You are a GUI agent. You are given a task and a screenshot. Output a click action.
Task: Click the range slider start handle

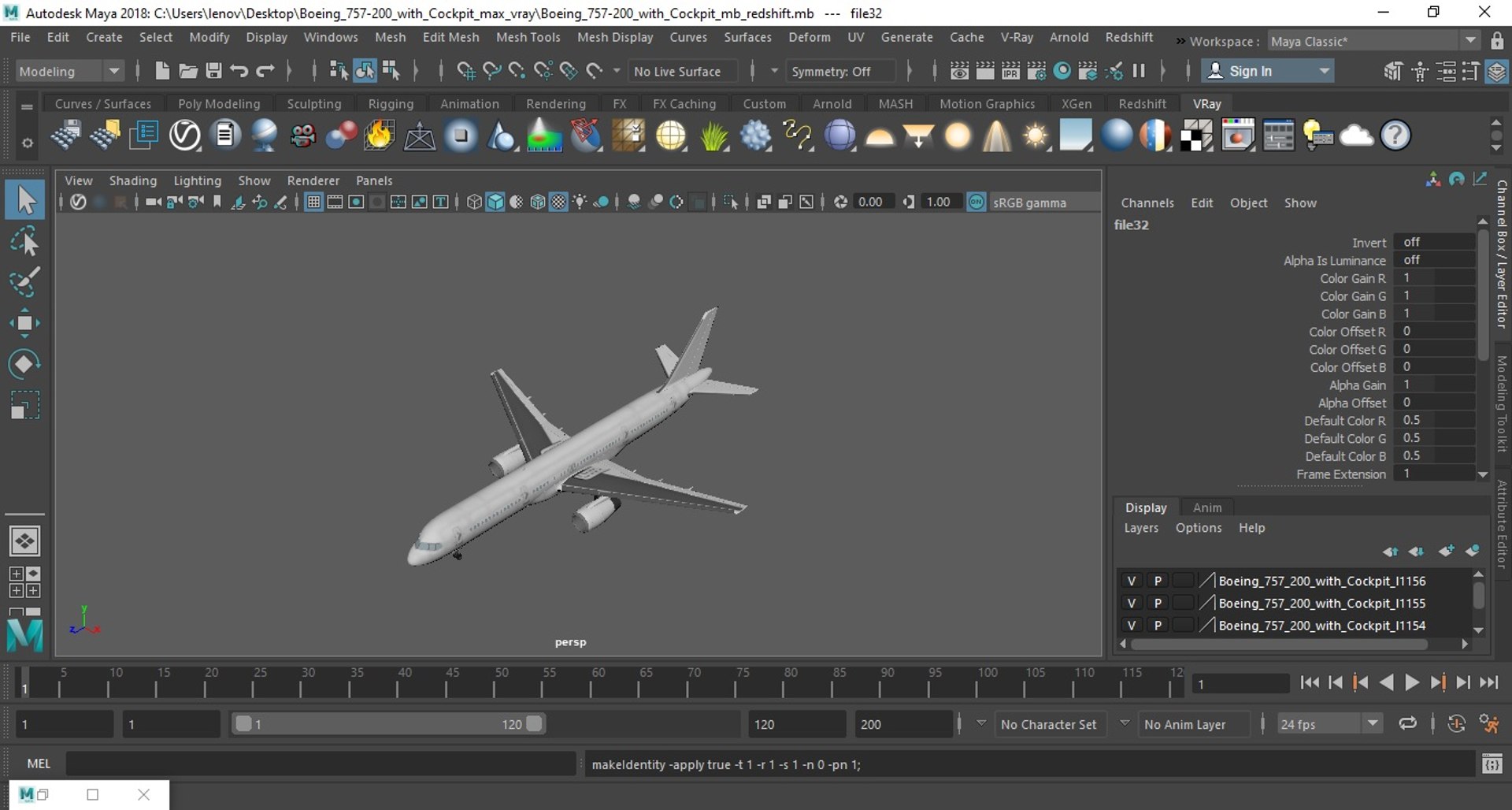coord(243,723)
